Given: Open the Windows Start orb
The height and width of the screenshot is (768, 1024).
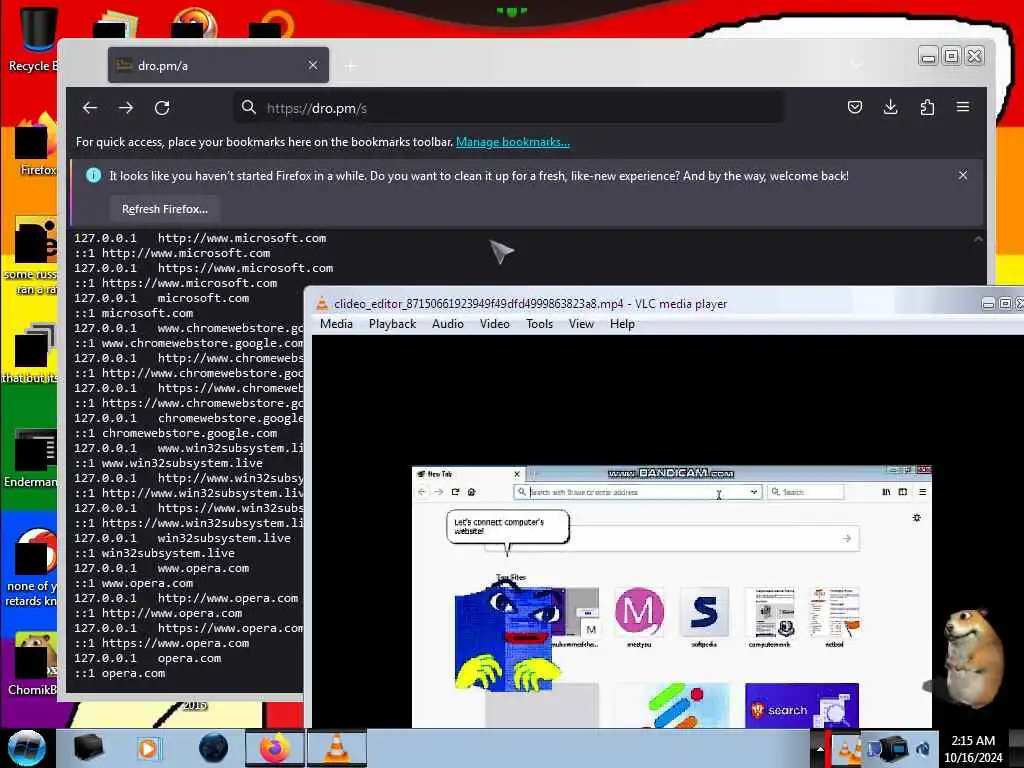Looking at the screenshot, I should (27, 748).
